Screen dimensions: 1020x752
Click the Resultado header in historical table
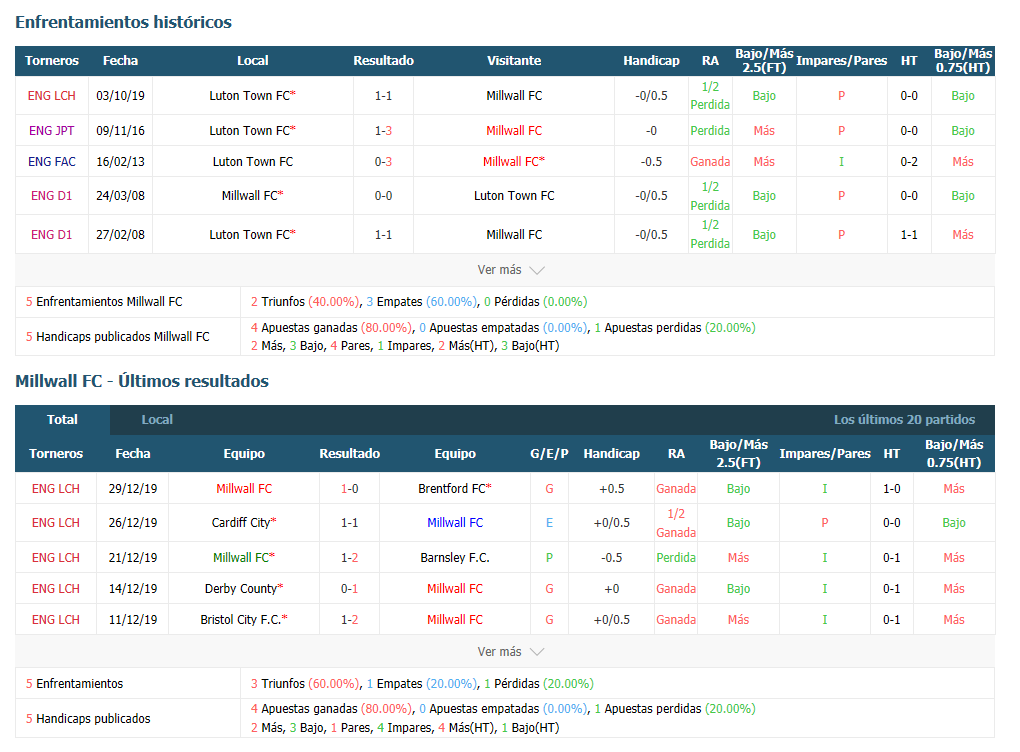point(383,60)
